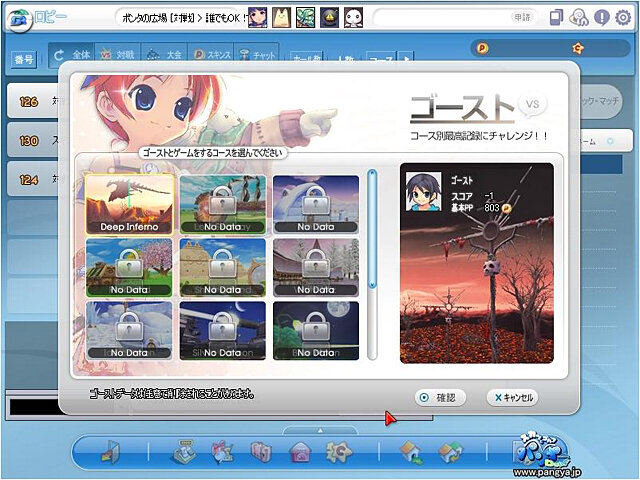Image resolution: width=640 pixels, height=480 pixels.
Task: Click the ホール数 column header
Action: click(307, 58)
